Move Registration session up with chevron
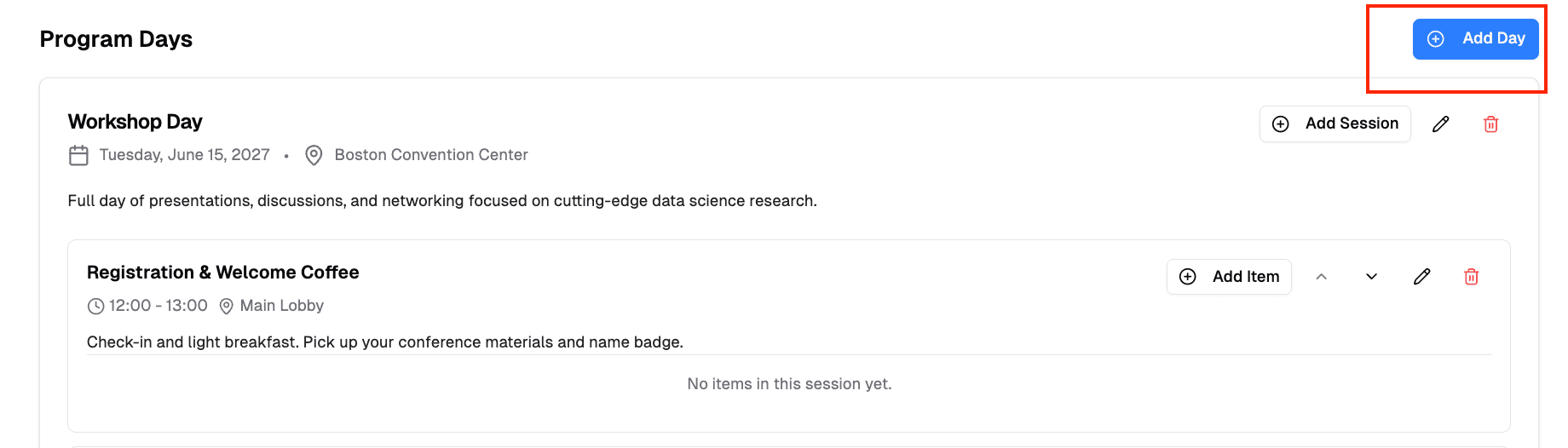The height and width of the screenshot is (448, 1568). pos(1322,277)
